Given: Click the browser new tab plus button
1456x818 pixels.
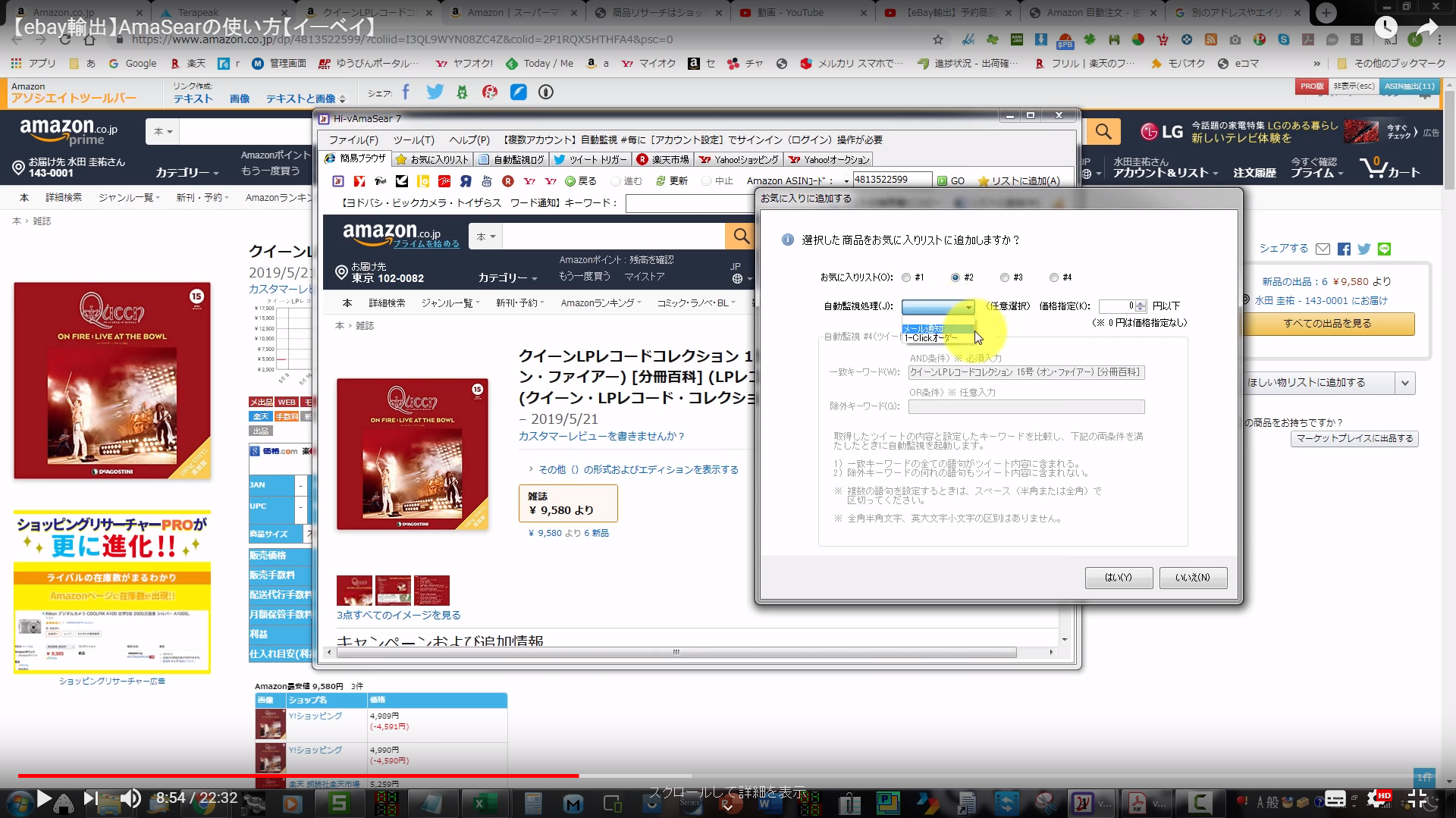Looking at the screenshot, I should click(x=1326, y=13).
